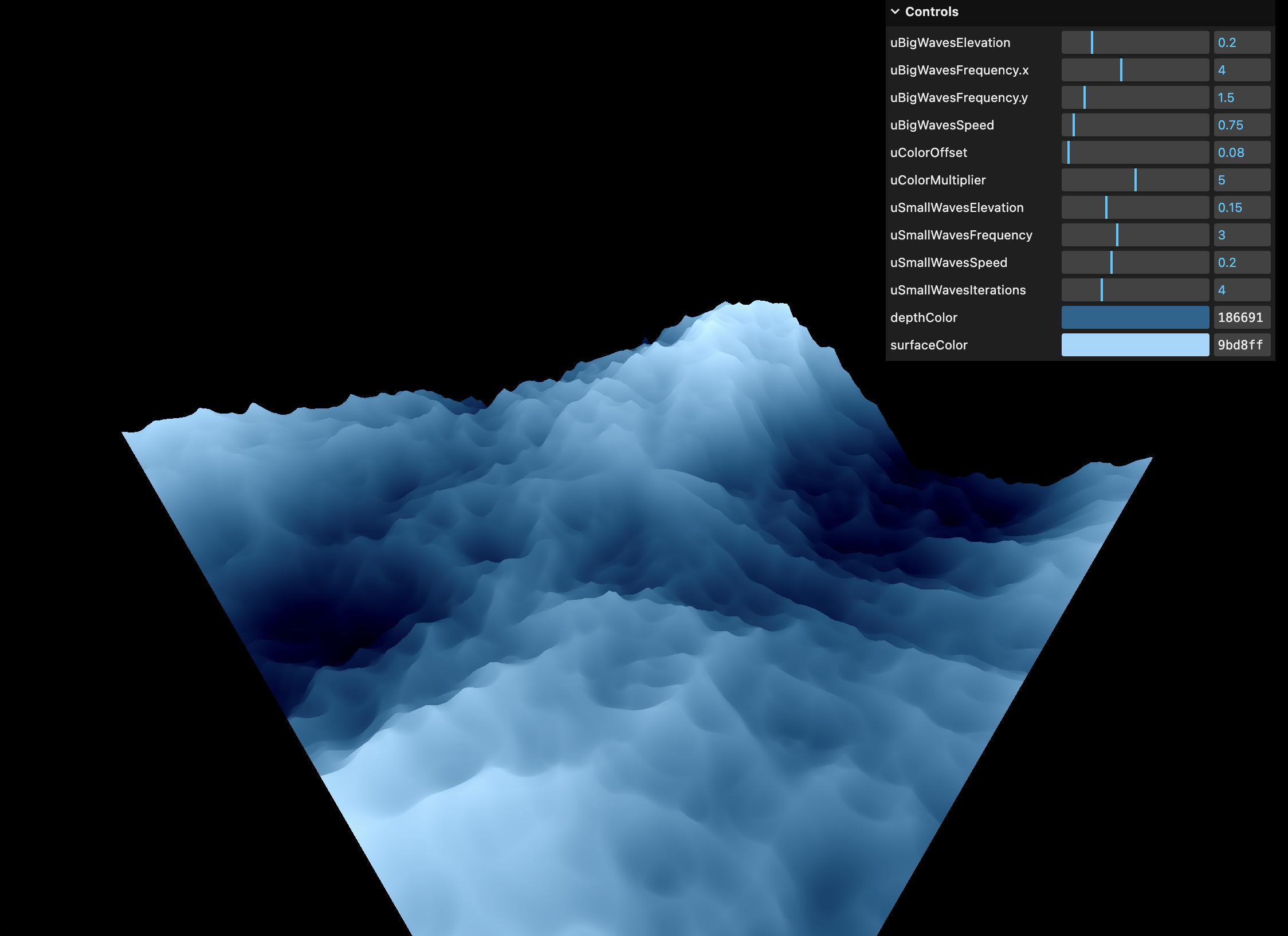The height and width of the screenshot is (936, 1288).
Task: Click the uBigWavesFrequency.x slider track
Action: [1134, 70]
